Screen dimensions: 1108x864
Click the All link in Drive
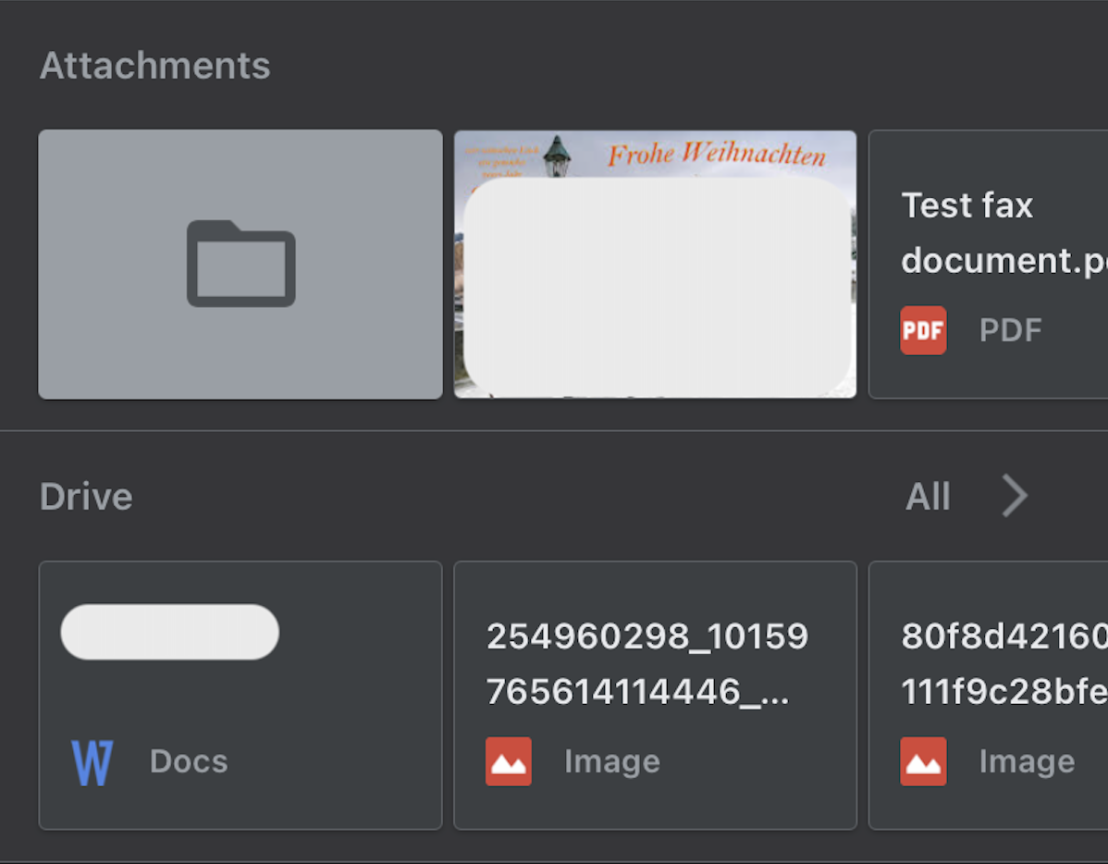point(928,497)
